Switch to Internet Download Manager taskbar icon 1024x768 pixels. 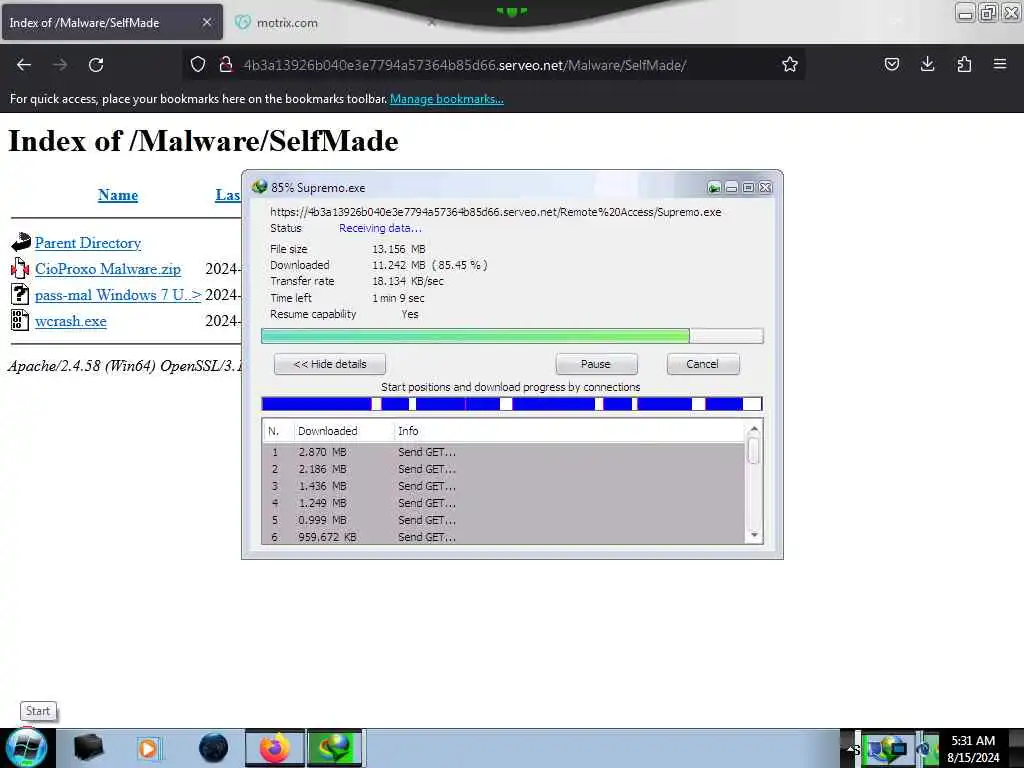[x=335, y=748]
